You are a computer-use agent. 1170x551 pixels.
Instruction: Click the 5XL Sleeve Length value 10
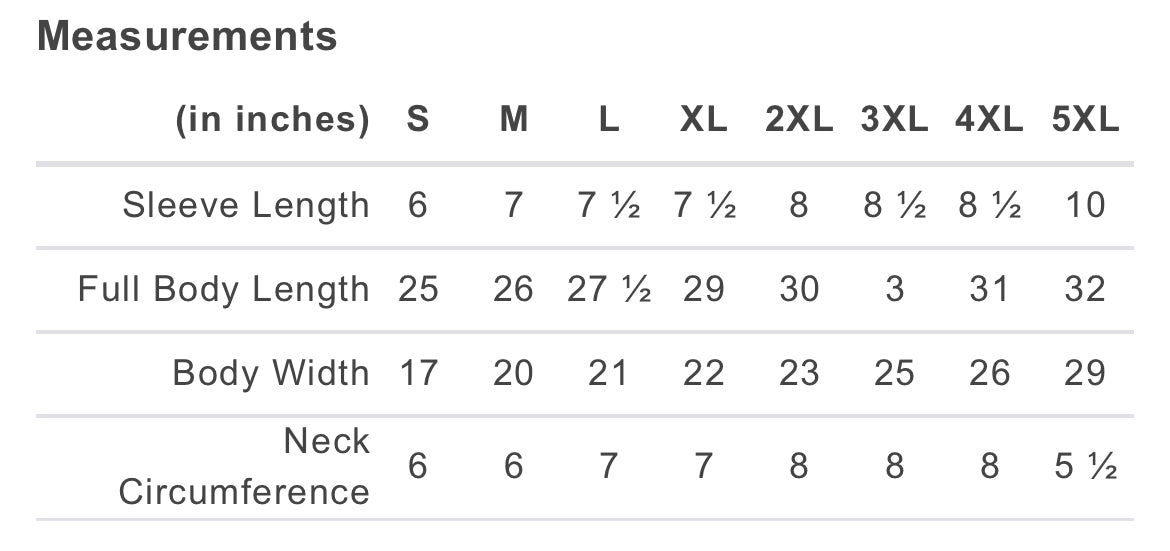click(1085, 205)
